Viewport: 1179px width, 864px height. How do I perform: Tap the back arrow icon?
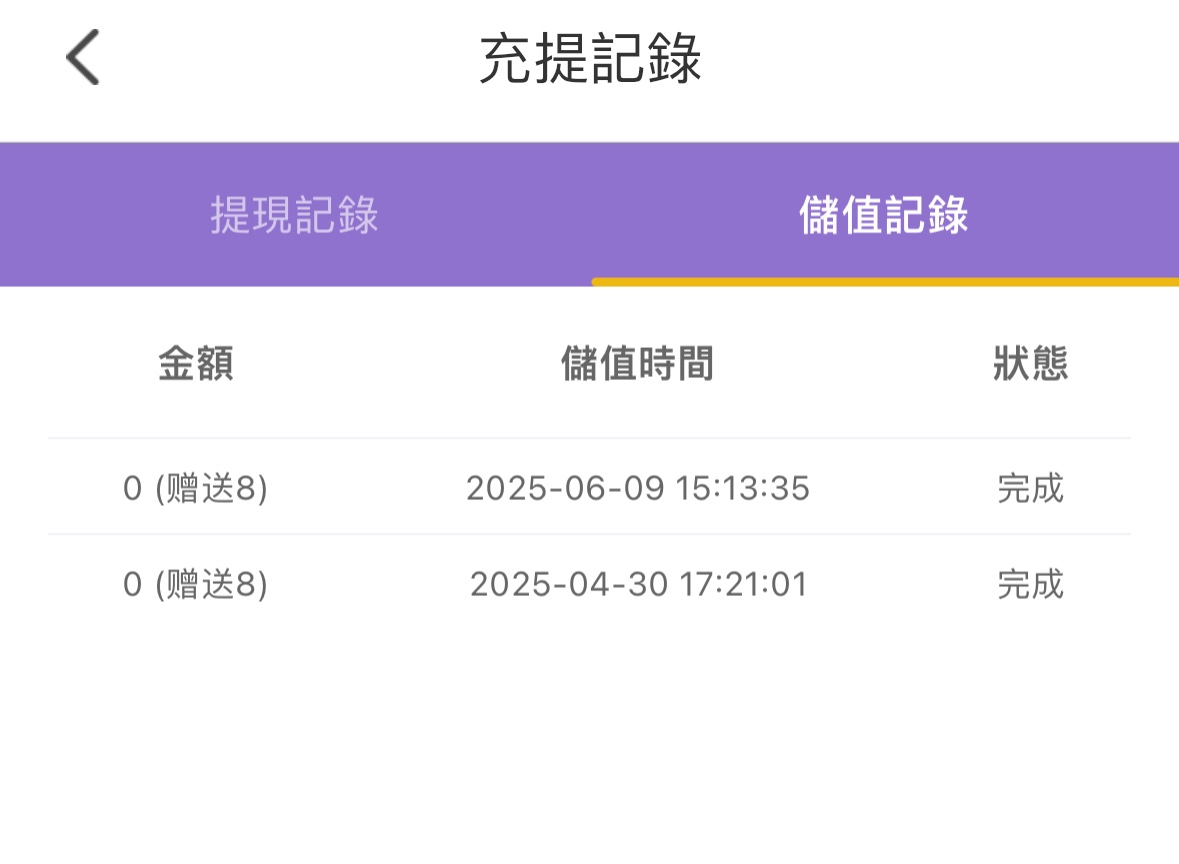coord(83,58)
